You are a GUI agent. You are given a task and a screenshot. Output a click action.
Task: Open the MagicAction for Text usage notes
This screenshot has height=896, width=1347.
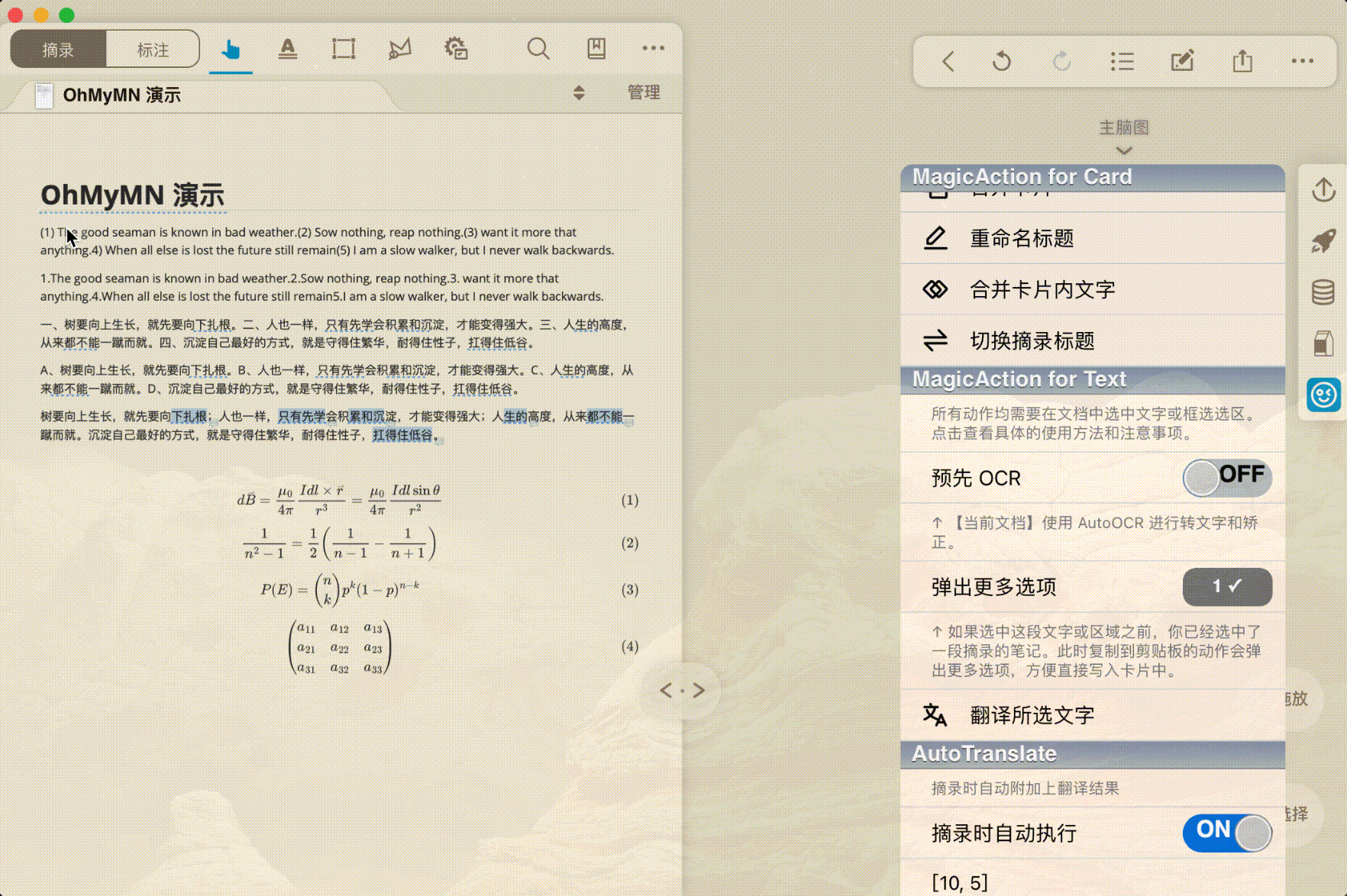(x=1094, y=423)
